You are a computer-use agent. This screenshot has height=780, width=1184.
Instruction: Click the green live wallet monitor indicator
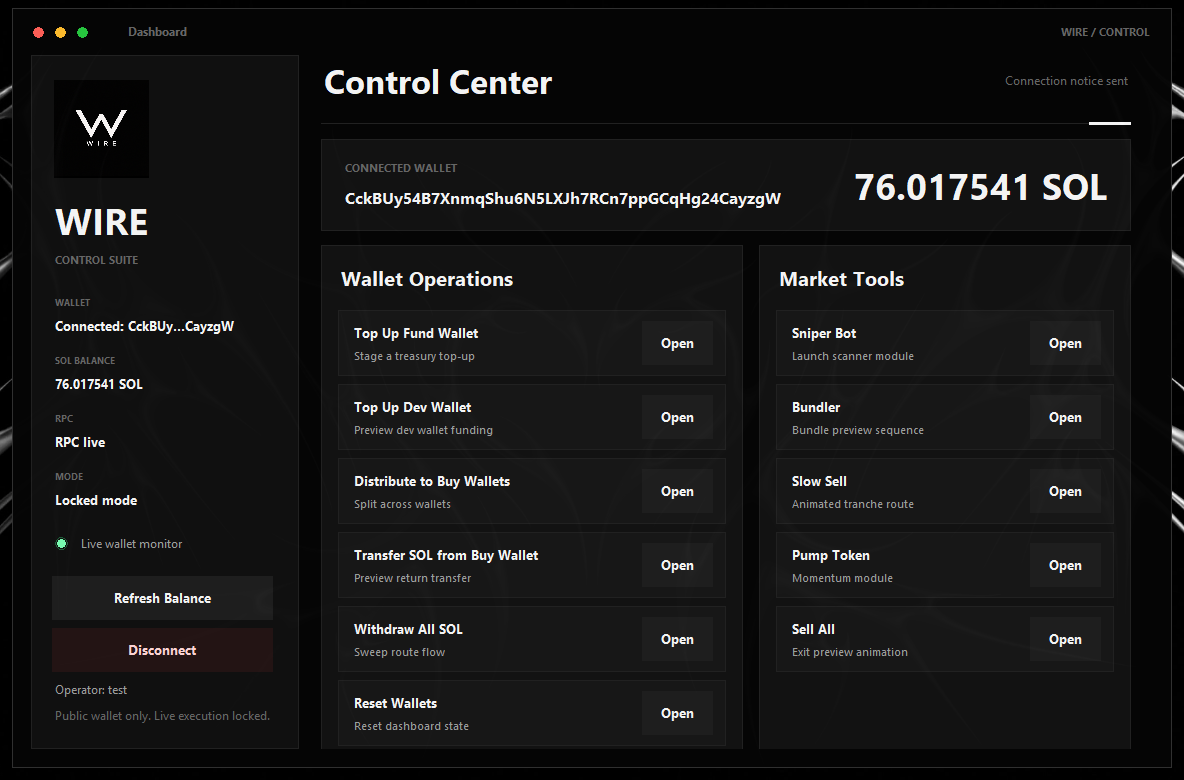pos(62,544)
